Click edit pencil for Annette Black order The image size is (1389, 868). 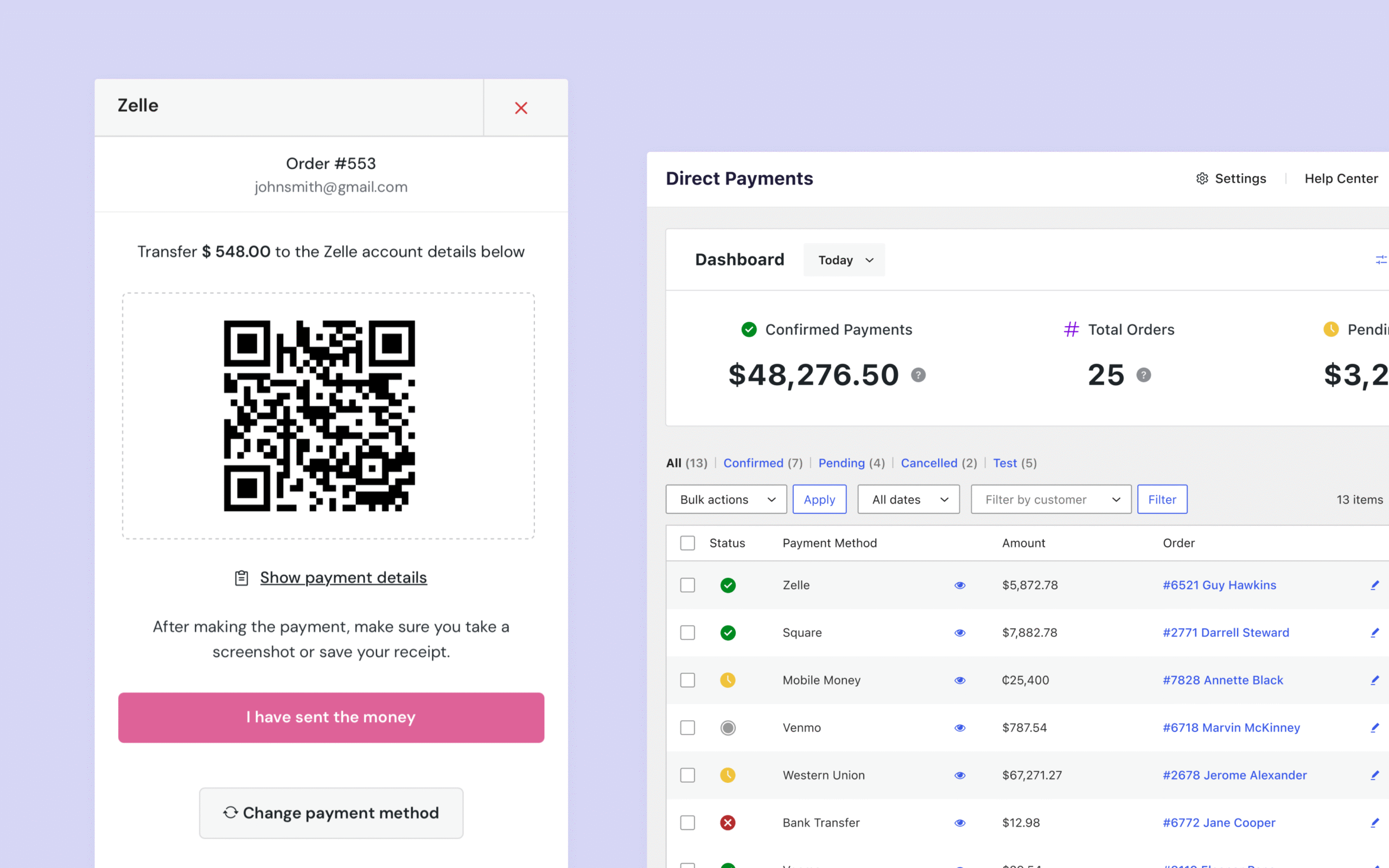(x=1375, y=680)
